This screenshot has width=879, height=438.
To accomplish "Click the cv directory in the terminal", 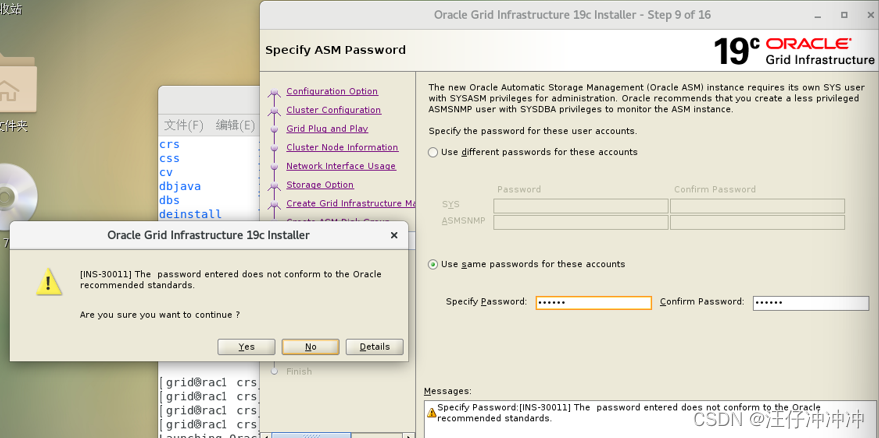I will [166, 173].
